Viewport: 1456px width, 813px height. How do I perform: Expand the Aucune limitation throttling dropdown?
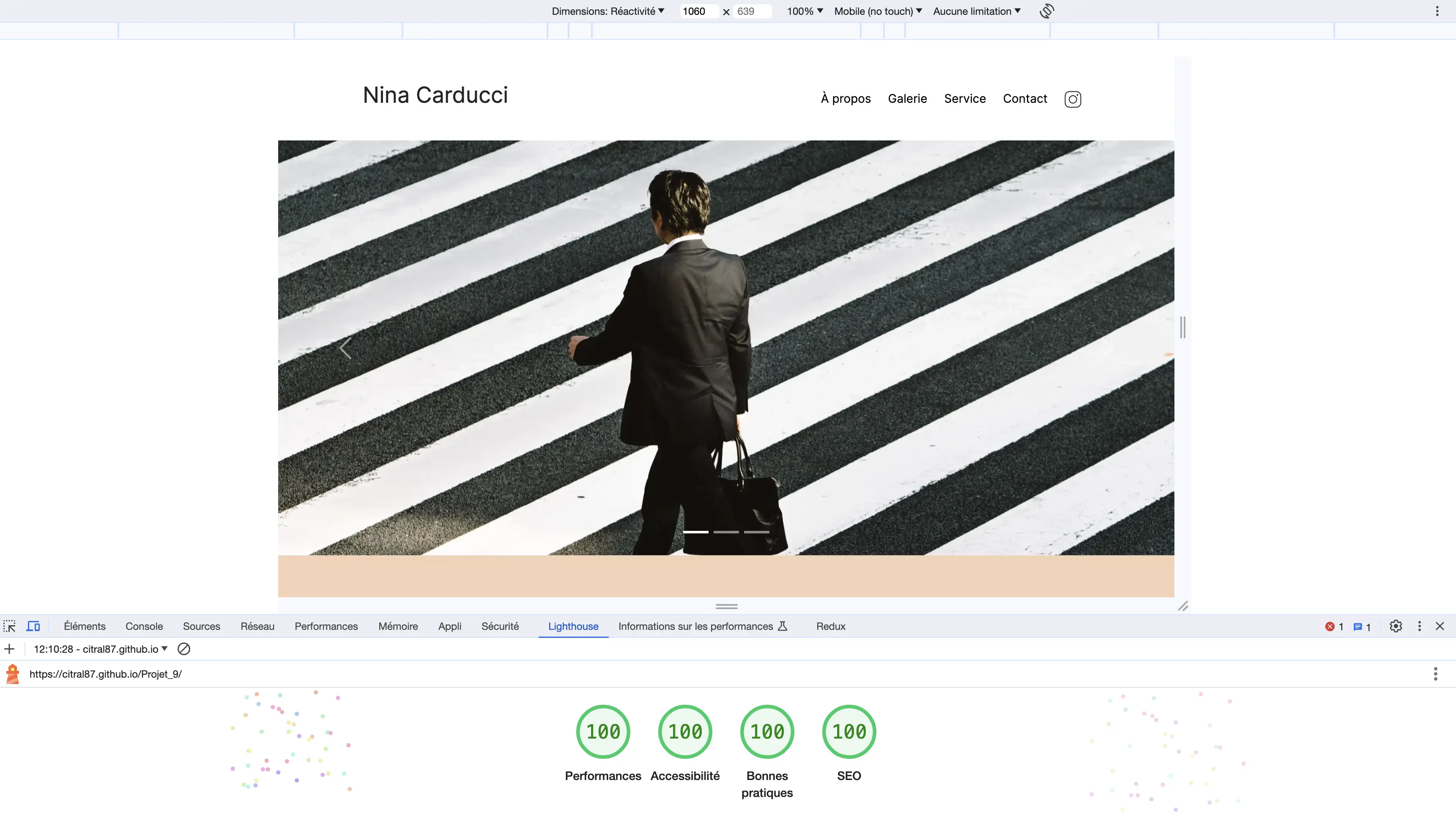click(x=976, y=11)
